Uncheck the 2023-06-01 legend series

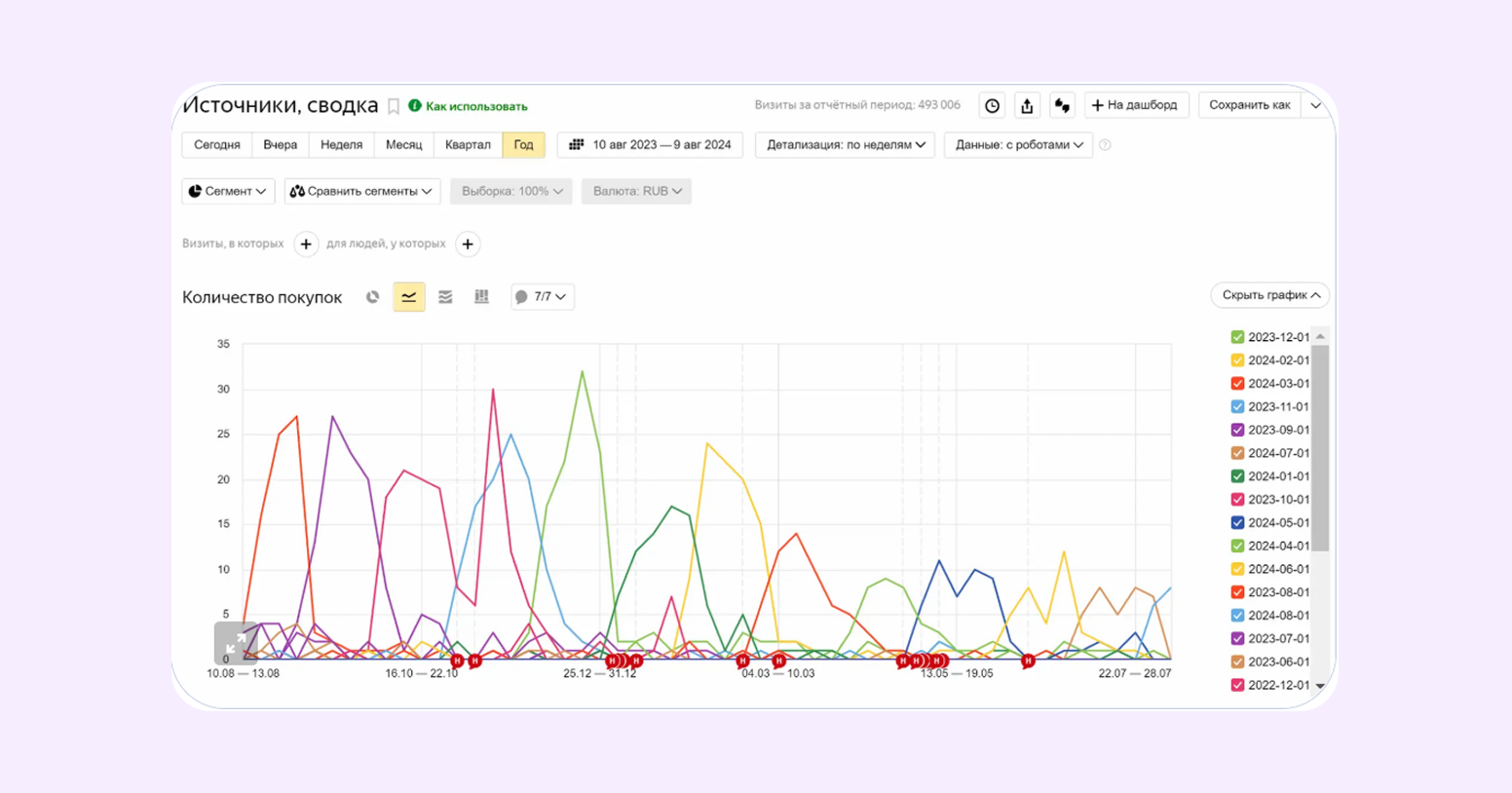pos(1237,661)
